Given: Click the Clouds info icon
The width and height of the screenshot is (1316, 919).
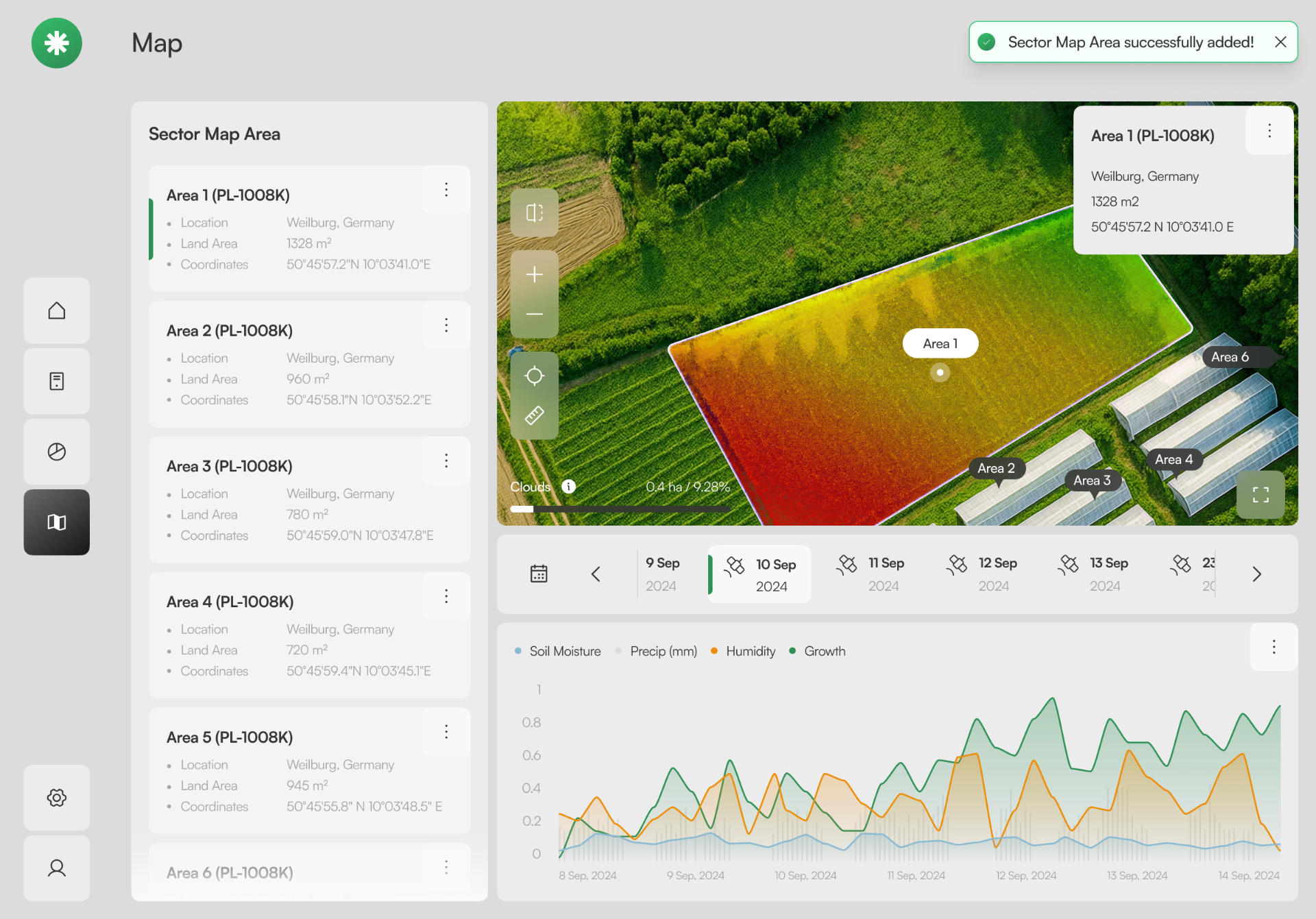Looking at the screenshot, I should pos(568,487).
